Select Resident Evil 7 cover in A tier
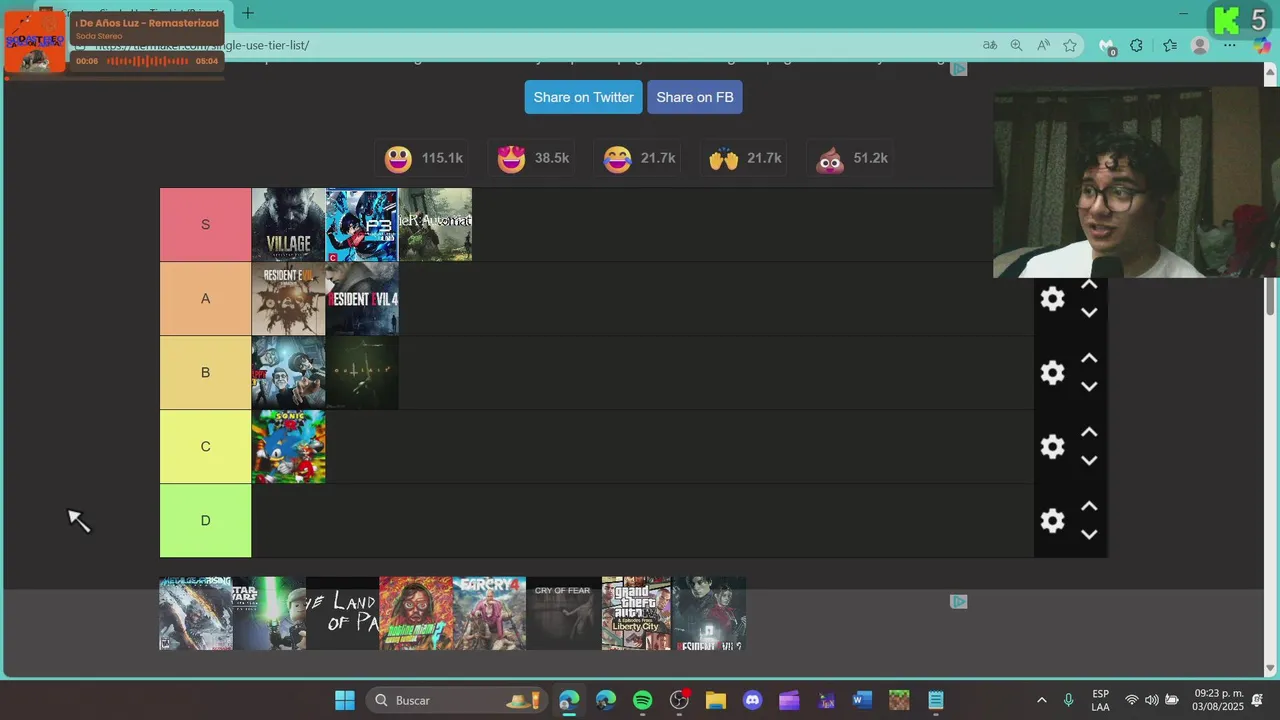This screenshot has height=720, width=1280. tap(288, 298)
